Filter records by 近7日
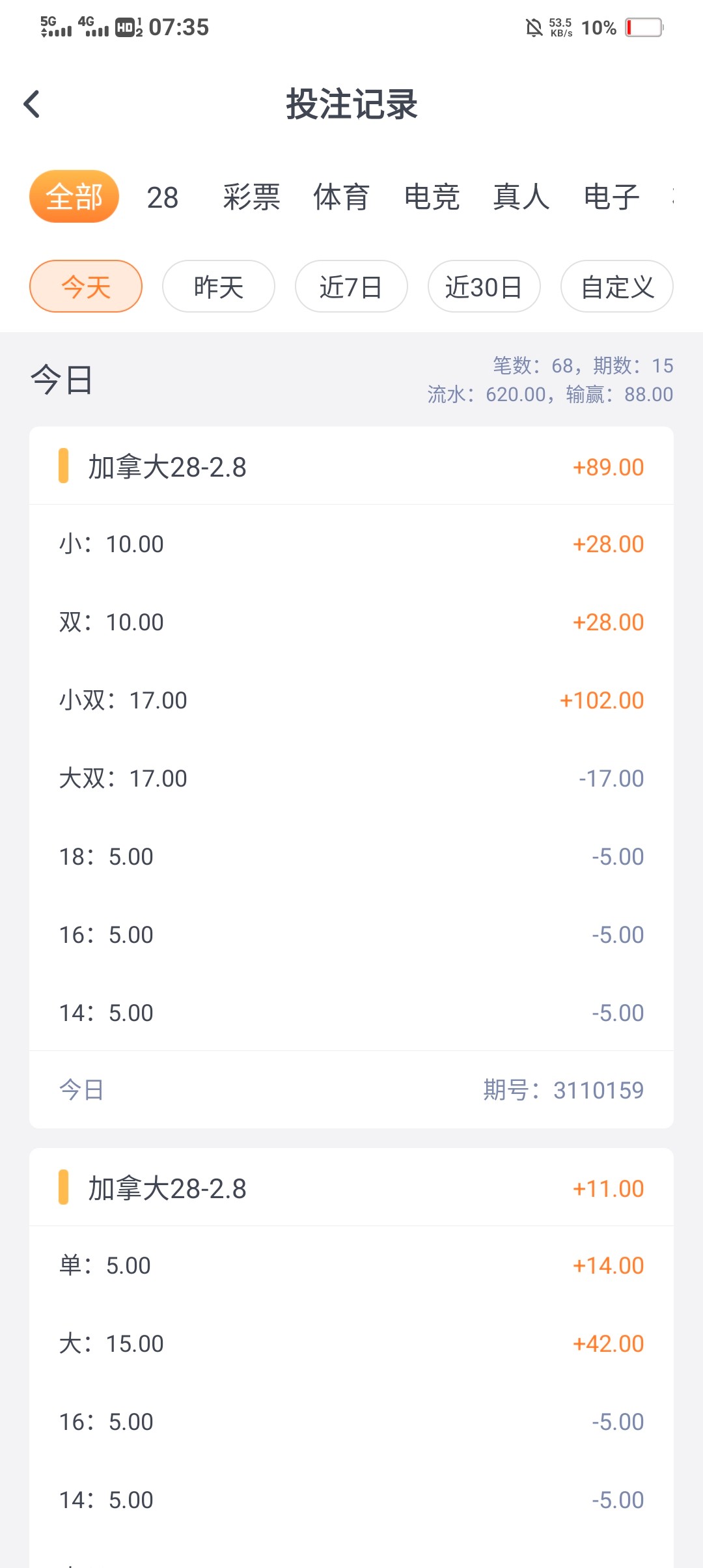 tap(351, 287)
